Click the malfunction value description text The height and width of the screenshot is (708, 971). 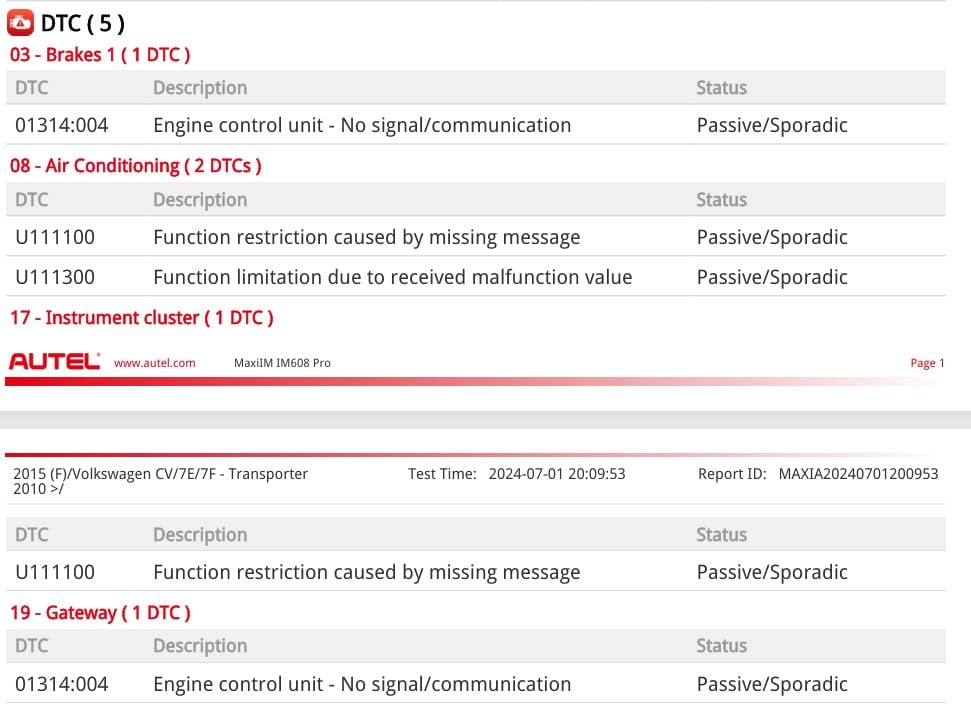392,277
